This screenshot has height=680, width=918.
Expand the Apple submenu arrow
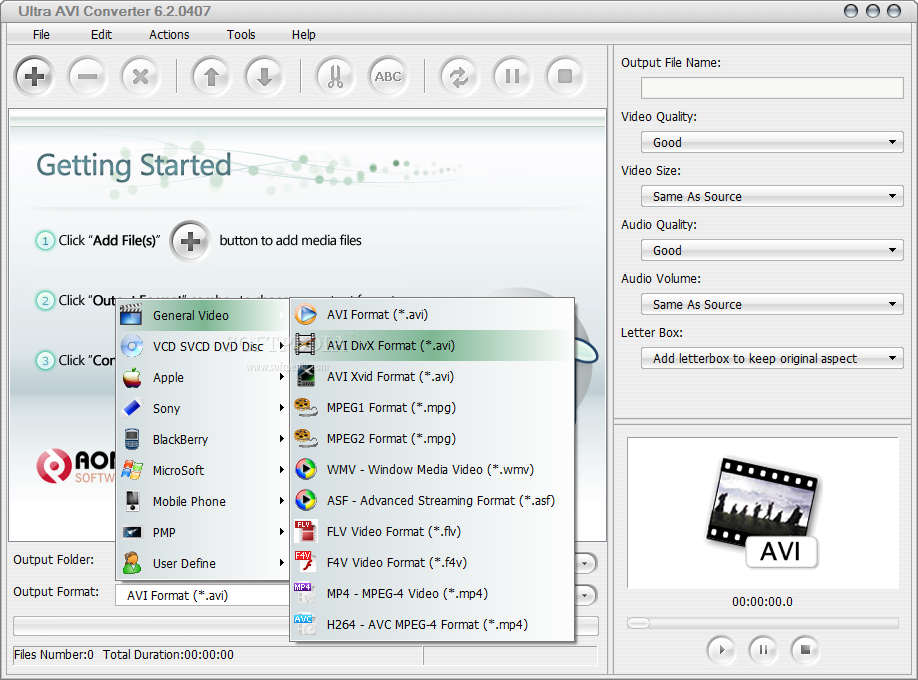282,377
